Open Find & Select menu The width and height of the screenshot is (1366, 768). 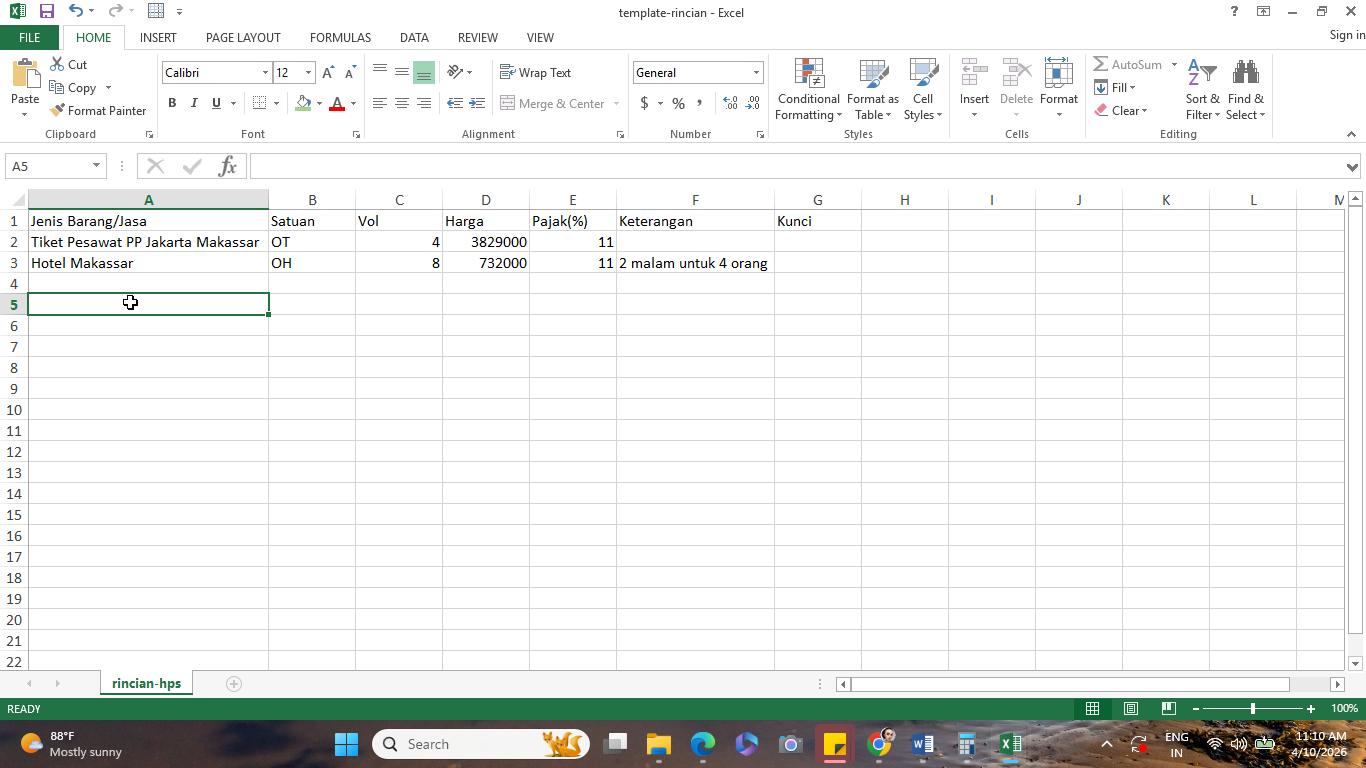(1245, 89)
